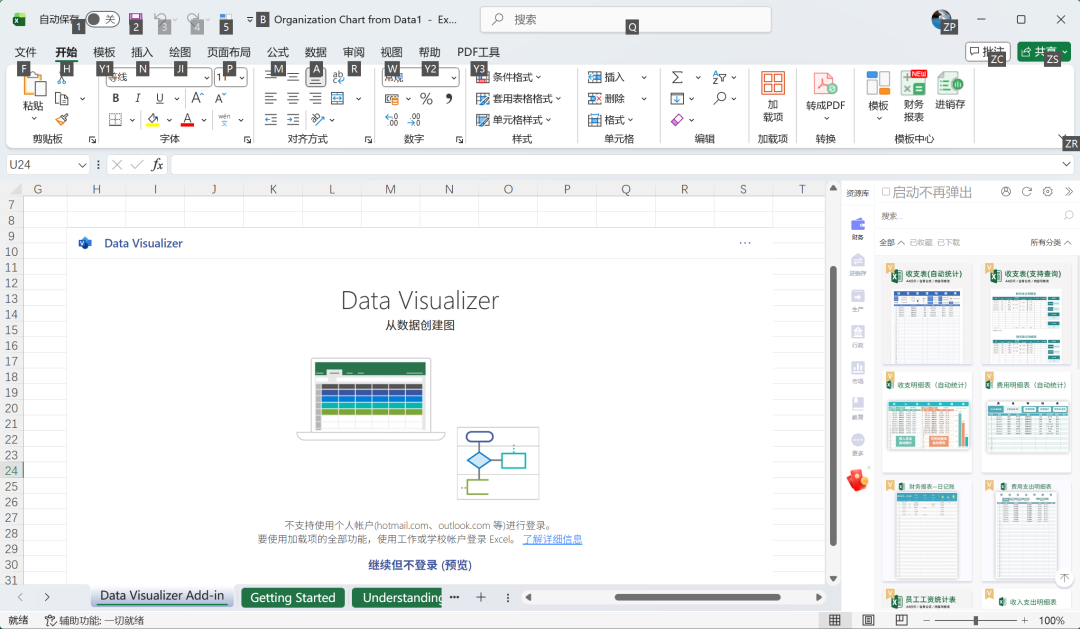This screenshot has width=1080, height=629.
Task: Click the red font color swatch button
Action: pyautogui.click(x=187, y=120)
